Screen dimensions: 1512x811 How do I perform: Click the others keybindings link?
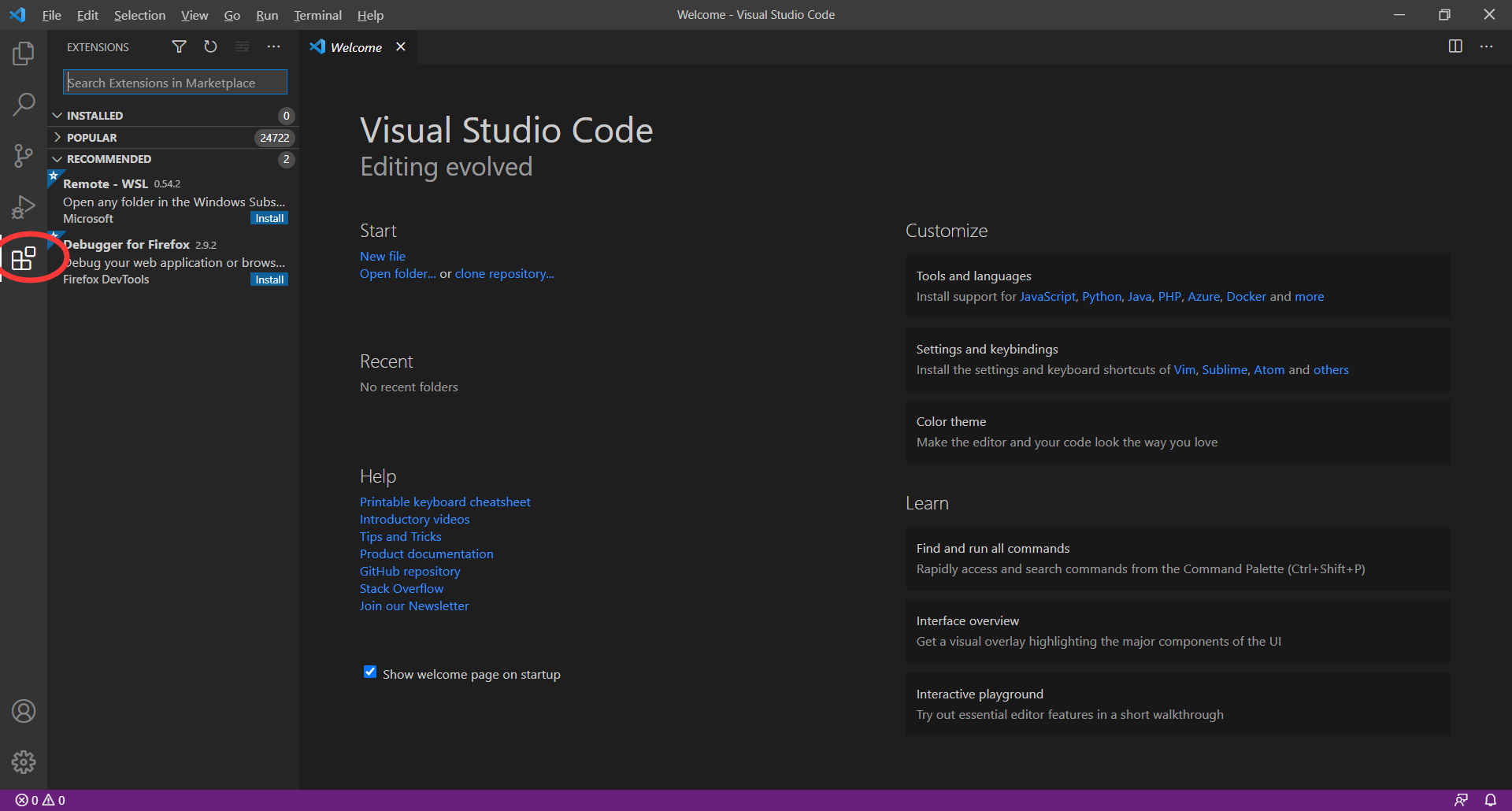[x=1331, y=369]
